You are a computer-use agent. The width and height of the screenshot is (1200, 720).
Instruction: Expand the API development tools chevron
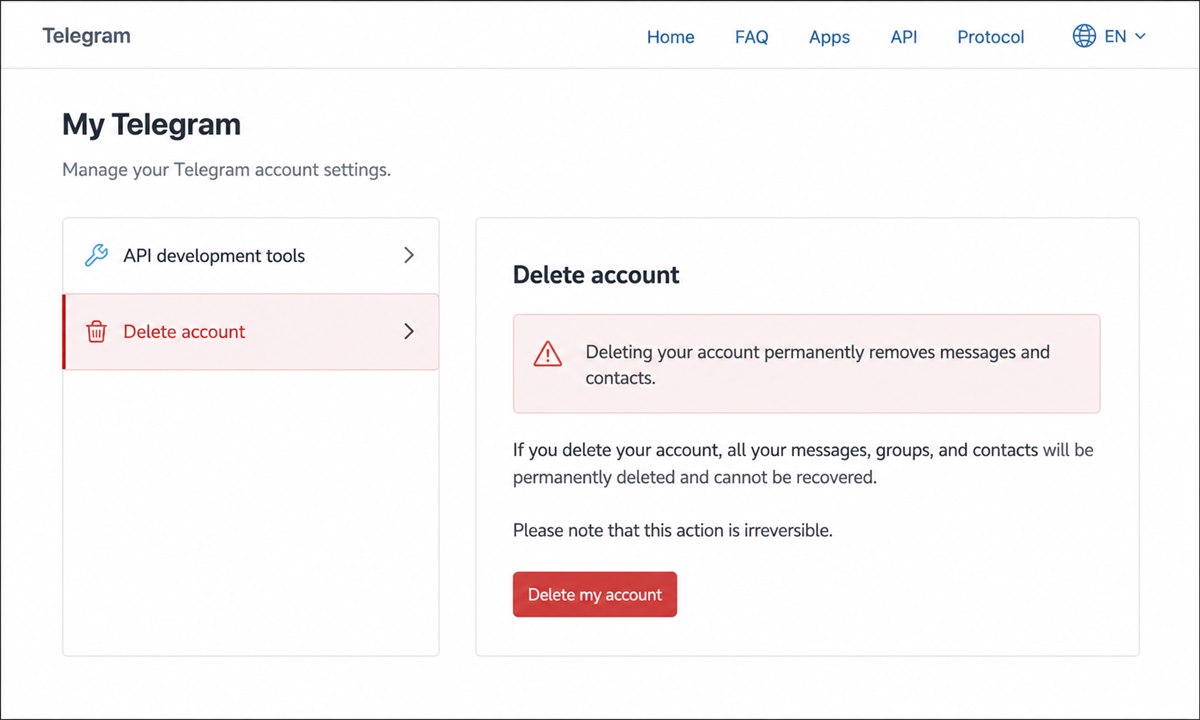tap(408, 255)
